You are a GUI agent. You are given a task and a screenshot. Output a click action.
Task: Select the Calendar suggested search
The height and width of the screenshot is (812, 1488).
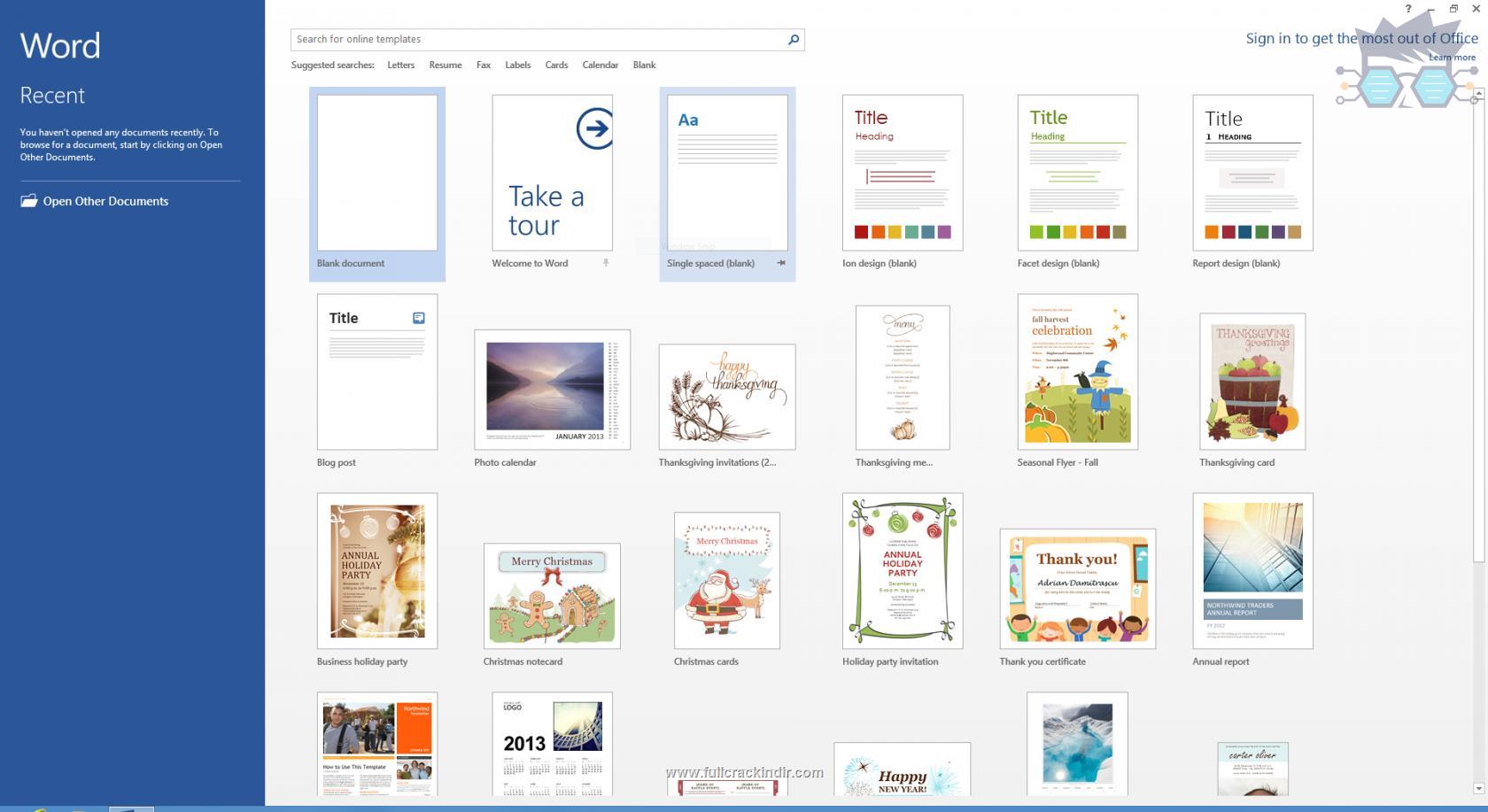[x=601, y=65]
